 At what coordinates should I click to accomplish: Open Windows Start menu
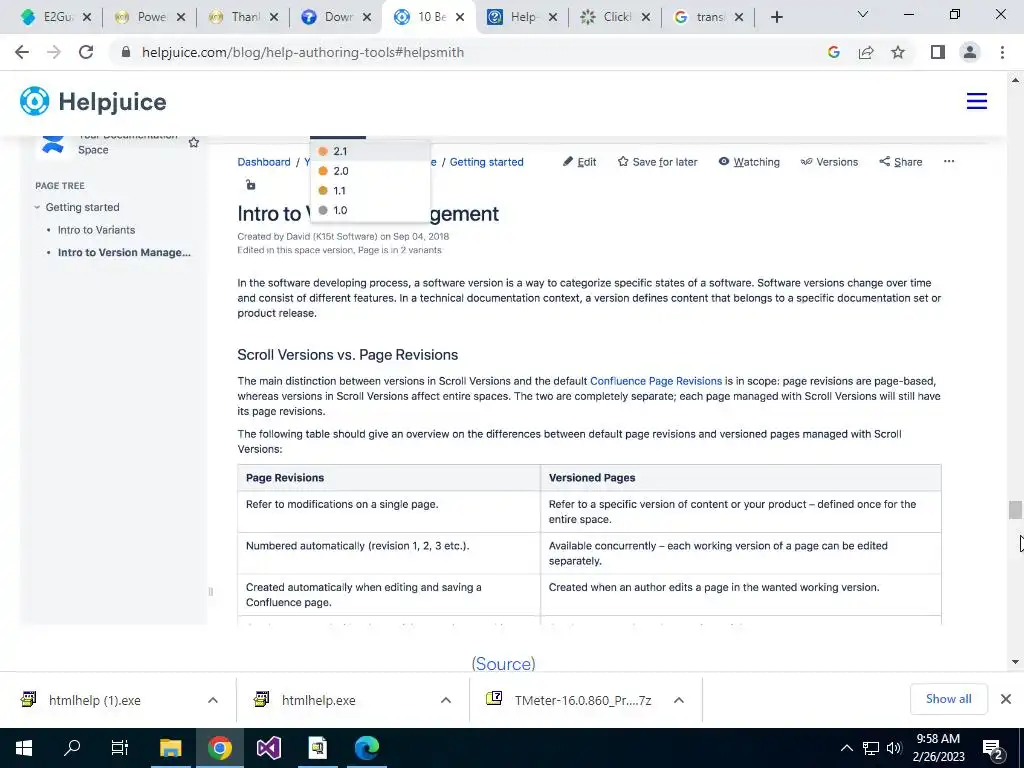[24, 748]
